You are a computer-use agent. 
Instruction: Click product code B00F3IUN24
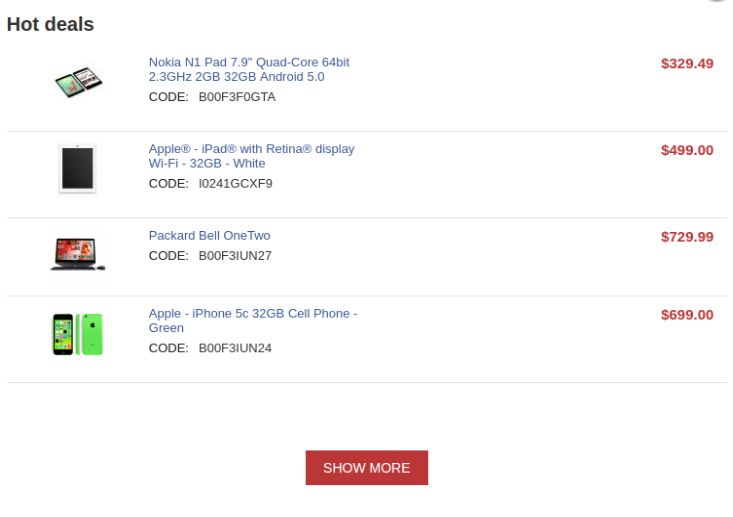click(235, 349)
